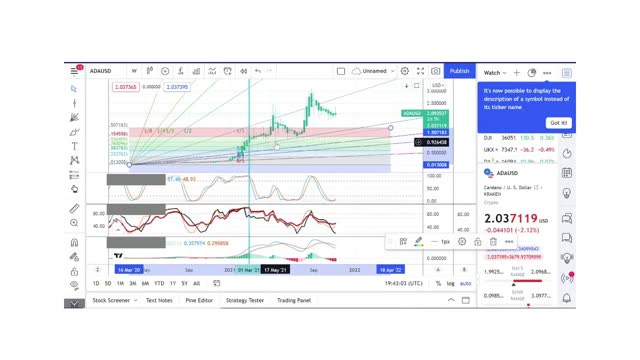
Task: Redo the last chart action
Action: (269, 71)
